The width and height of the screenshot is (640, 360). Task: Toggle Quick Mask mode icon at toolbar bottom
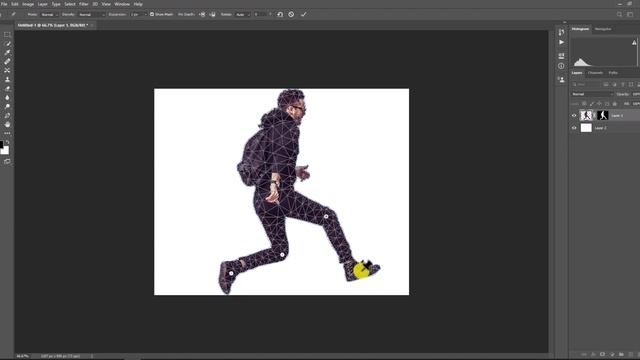pyautogui.click(x=7, y=161)
